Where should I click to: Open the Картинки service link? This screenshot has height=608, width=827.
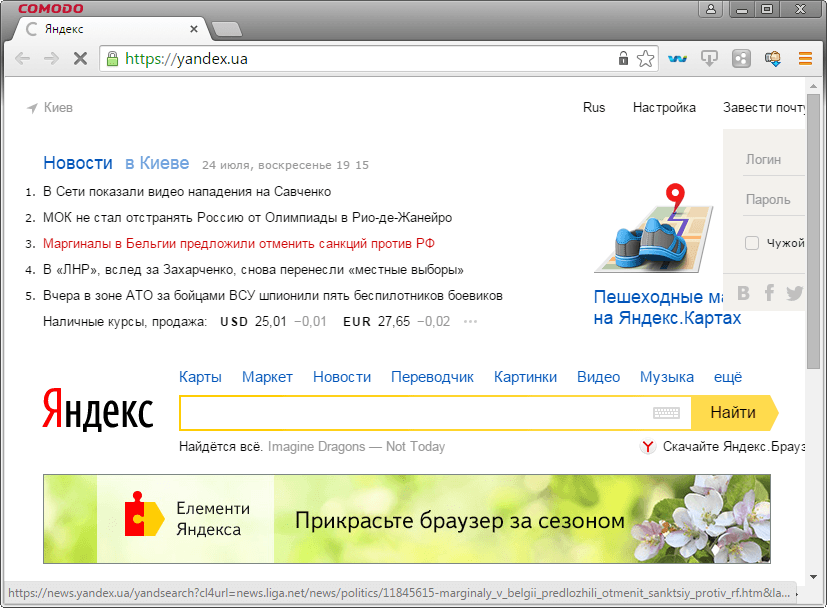(x=525, y=377)
